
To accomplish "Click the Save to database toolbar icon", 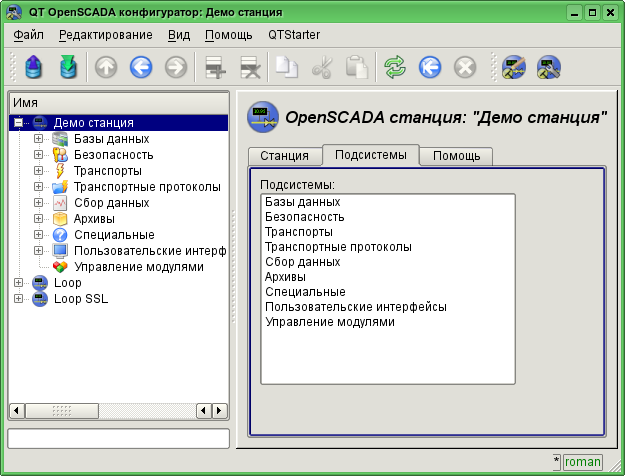I will pyautogui.click(x=69, y=67).
